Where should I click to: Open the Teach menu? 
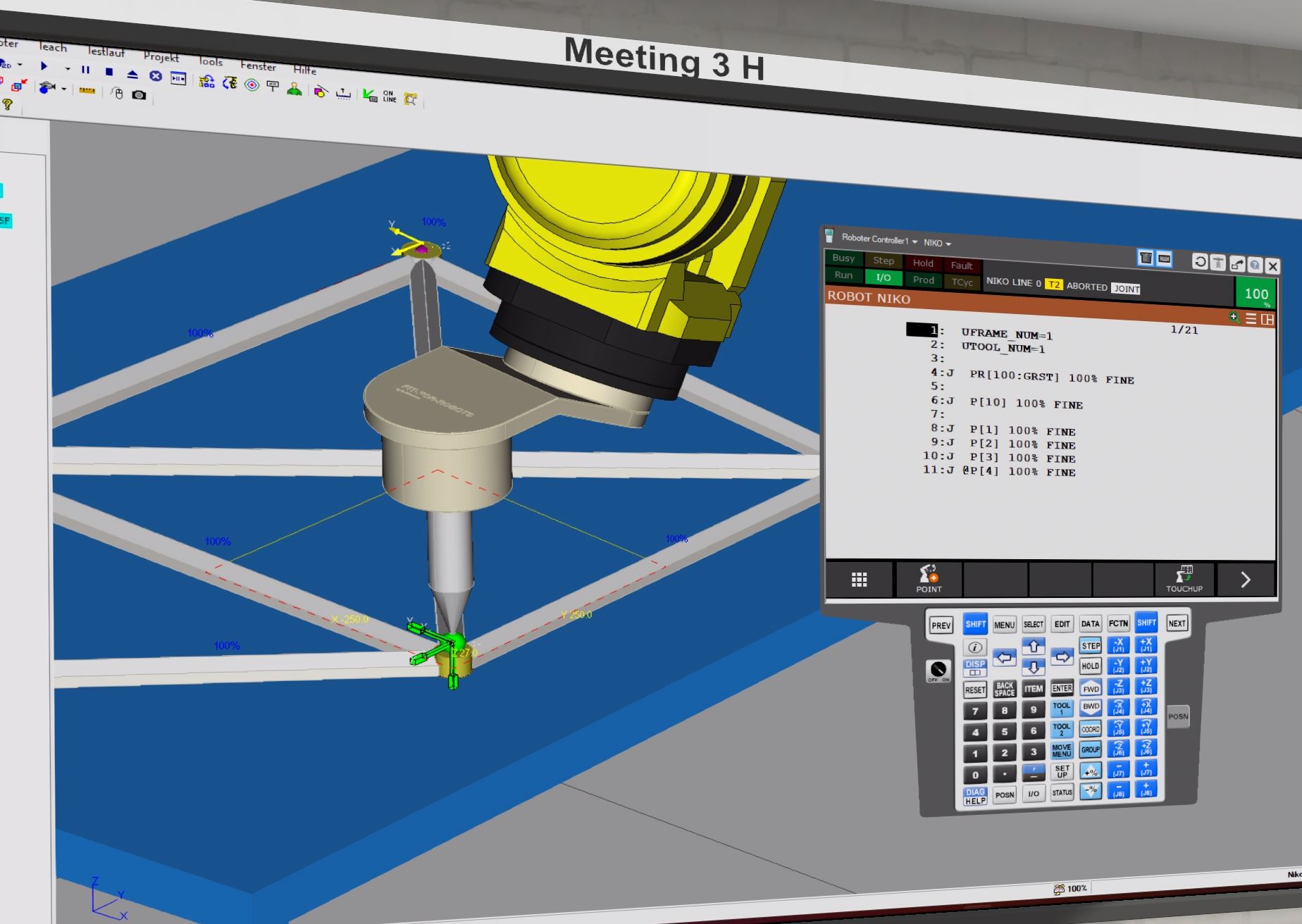53,47
